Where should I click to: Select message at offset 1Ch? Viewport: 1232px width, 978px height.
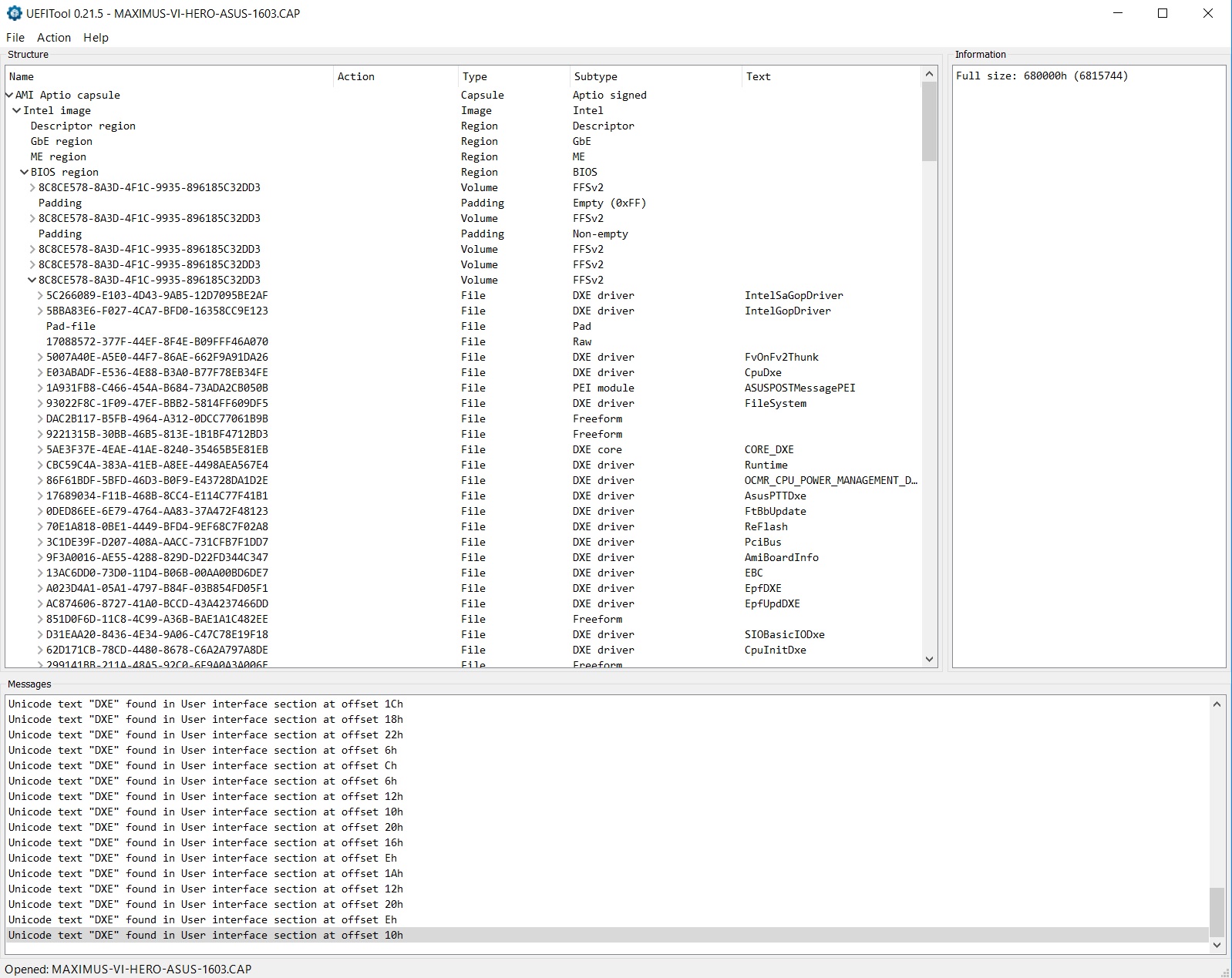(x=608, y=704)
